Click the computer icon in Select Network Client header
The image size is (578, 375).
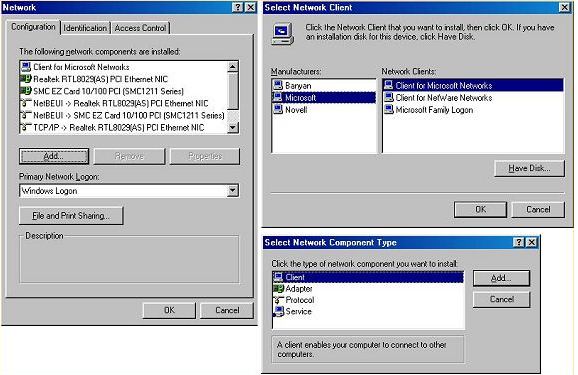click(283, 34)
